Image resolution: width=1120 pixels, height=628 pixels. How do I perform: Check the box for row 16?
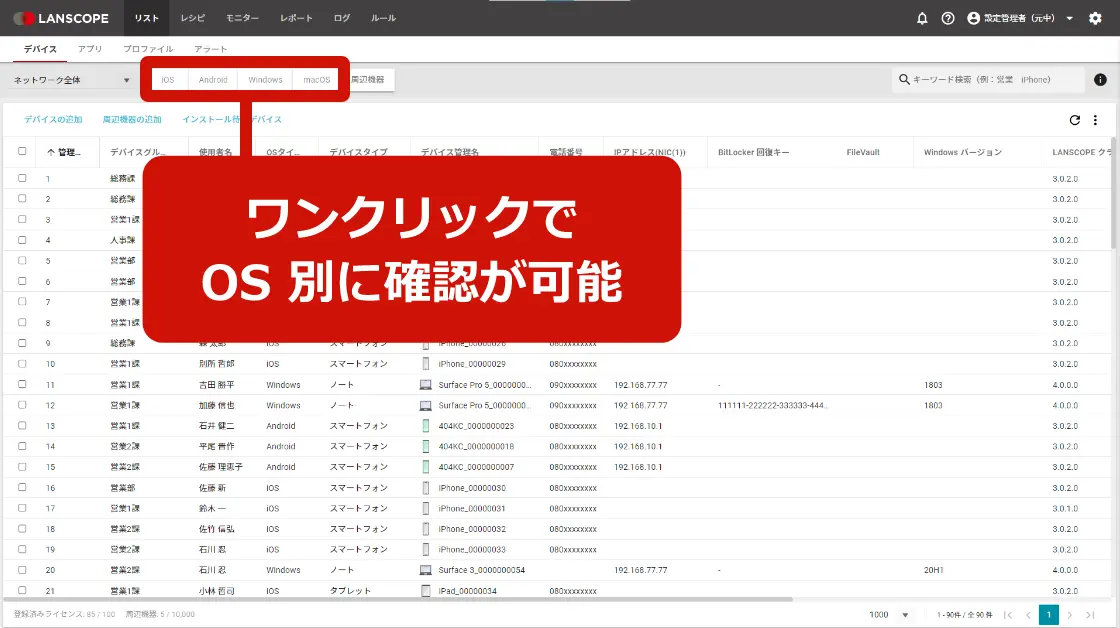click(x=22, y=487)
